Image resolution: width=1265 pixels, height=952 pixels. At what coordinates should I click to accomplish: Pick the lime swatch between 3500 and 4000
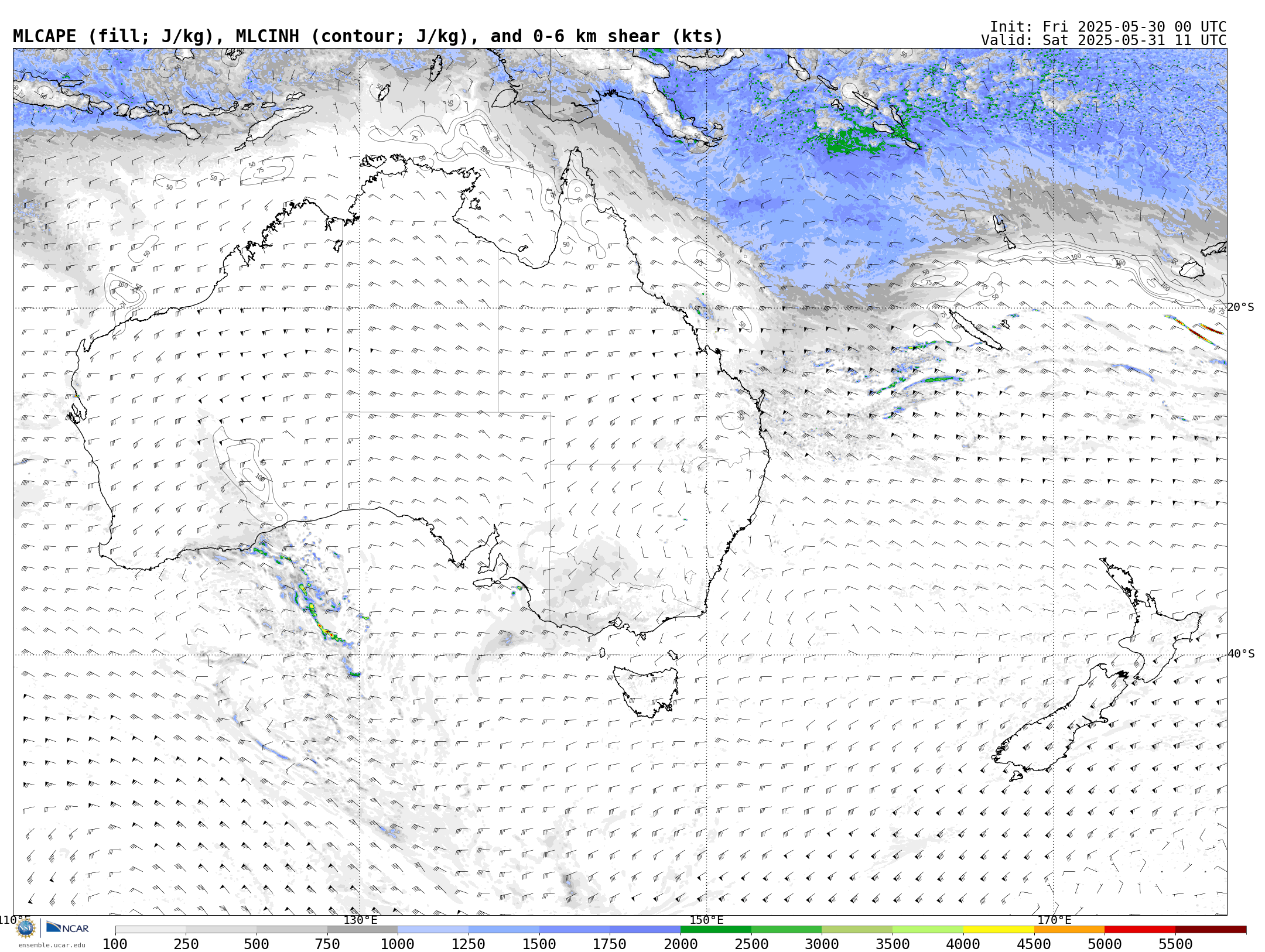928,930
